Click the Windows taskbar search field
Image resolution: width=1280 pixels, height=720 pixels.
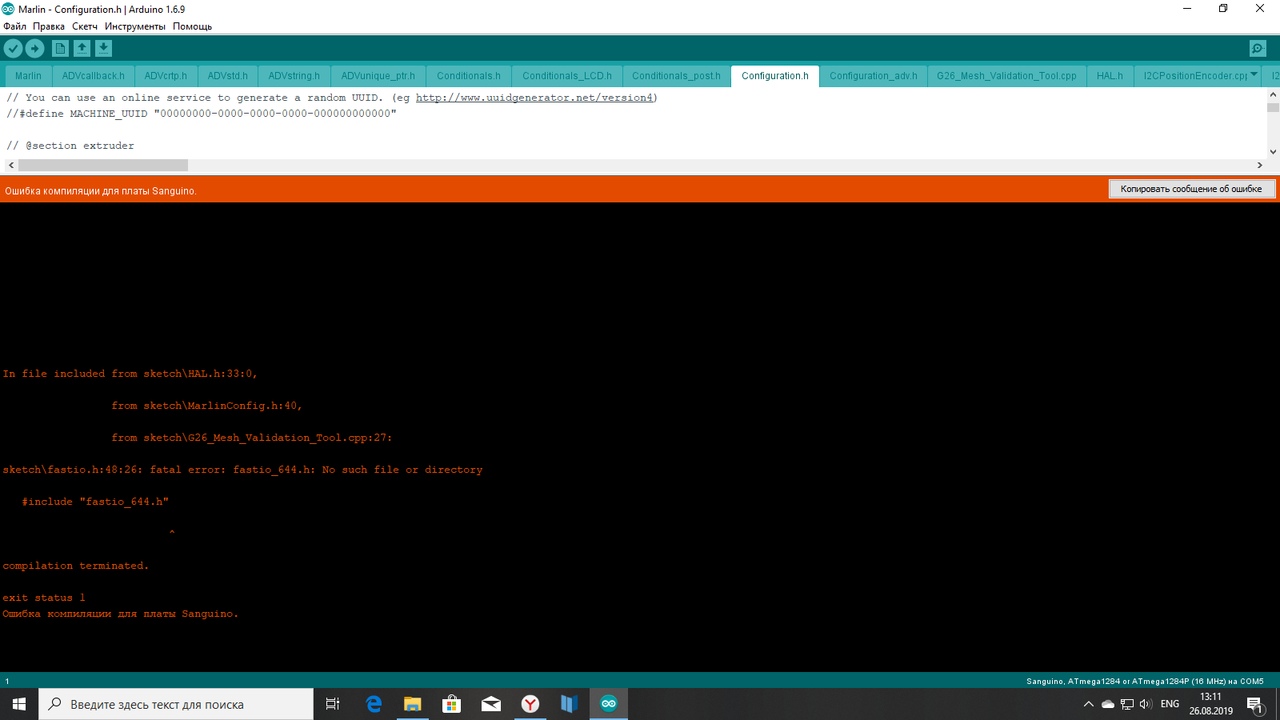(x=177, y=704)
